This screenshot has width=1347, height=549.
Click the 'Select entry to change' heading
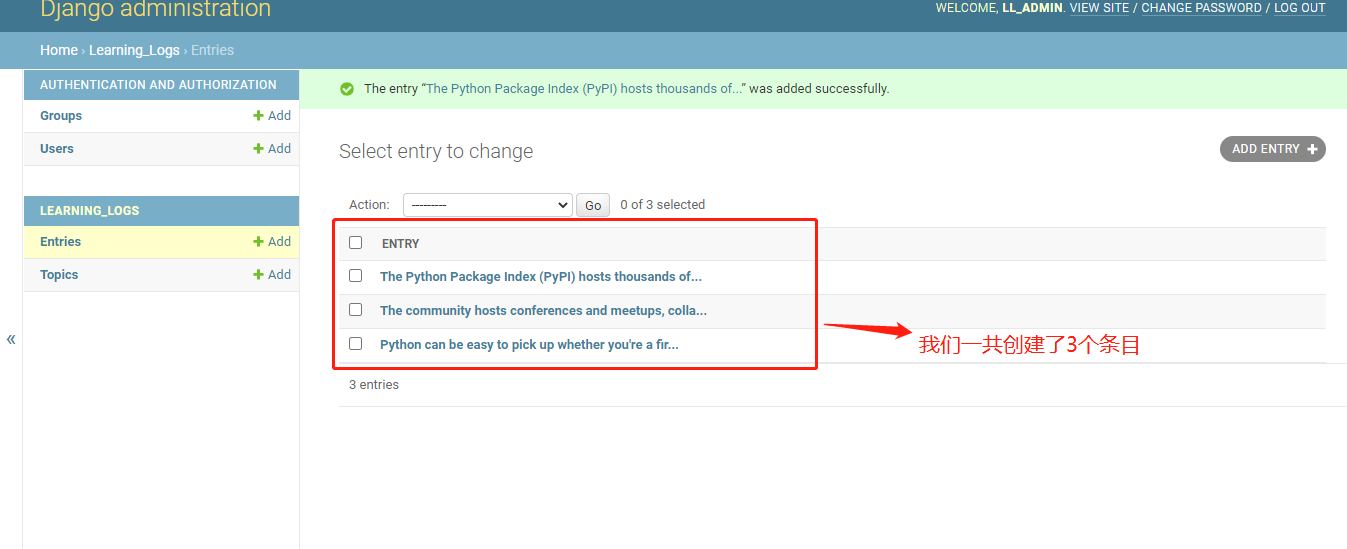coord(436,152)
